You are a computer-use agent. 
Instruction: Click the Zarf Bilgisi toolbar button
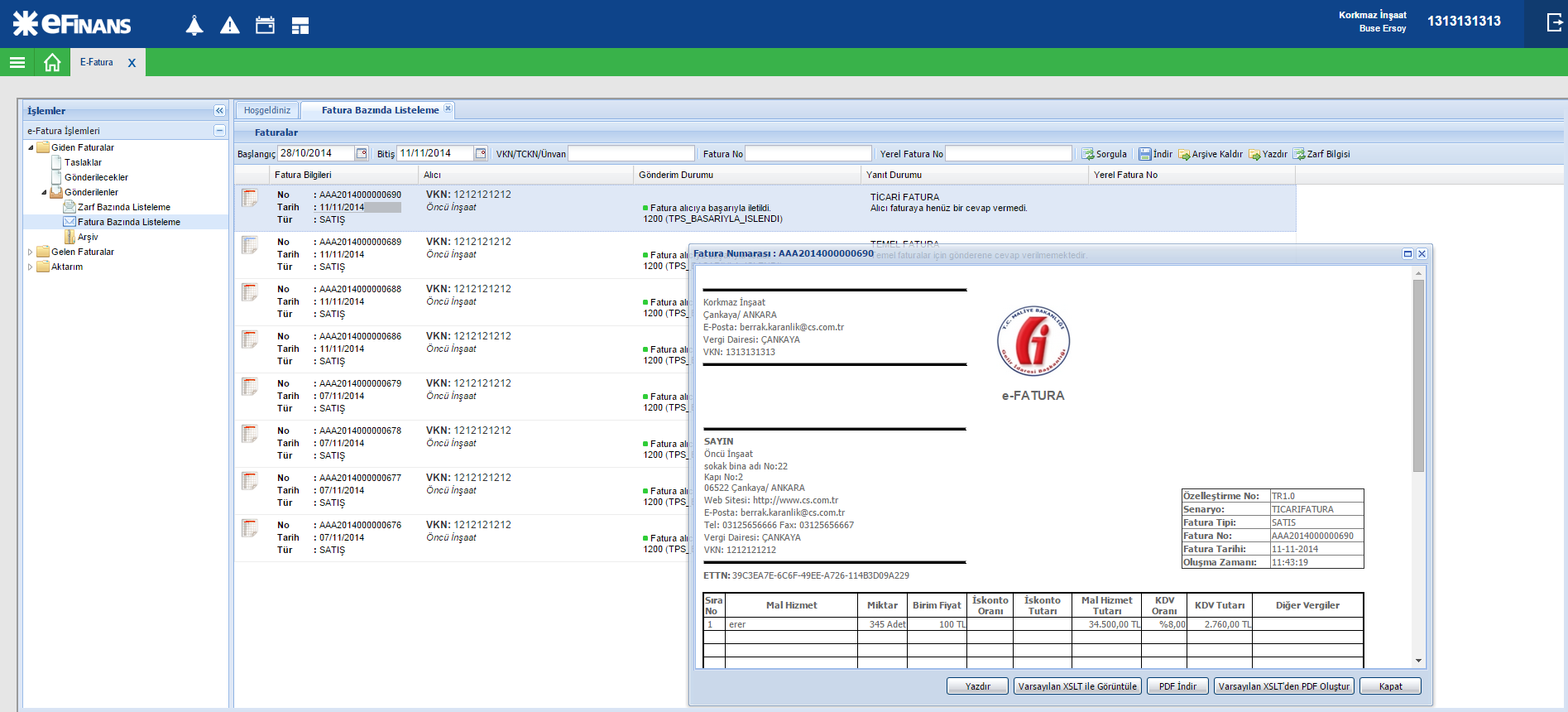coord(1321,154)
